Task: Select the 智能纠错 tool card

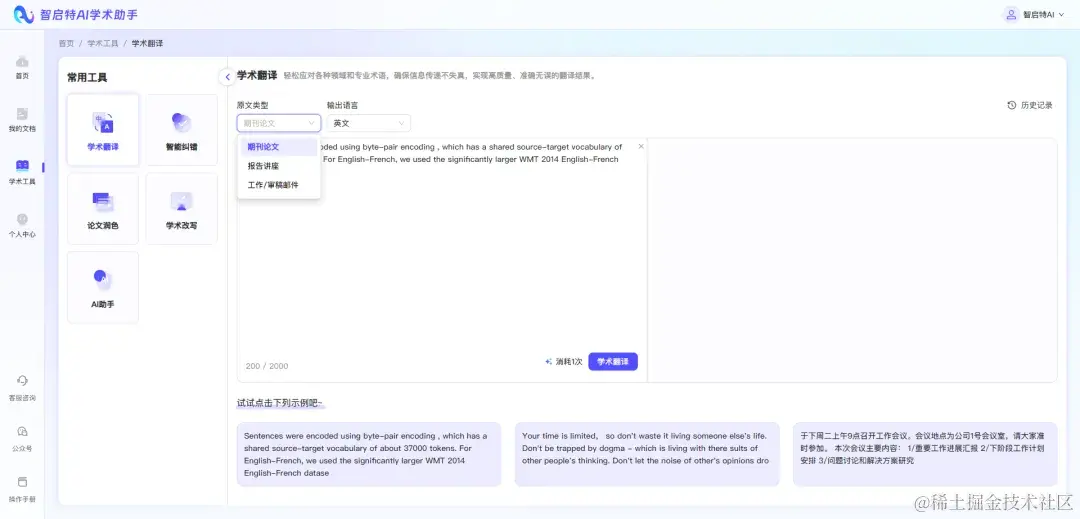Action: point(182,130)
